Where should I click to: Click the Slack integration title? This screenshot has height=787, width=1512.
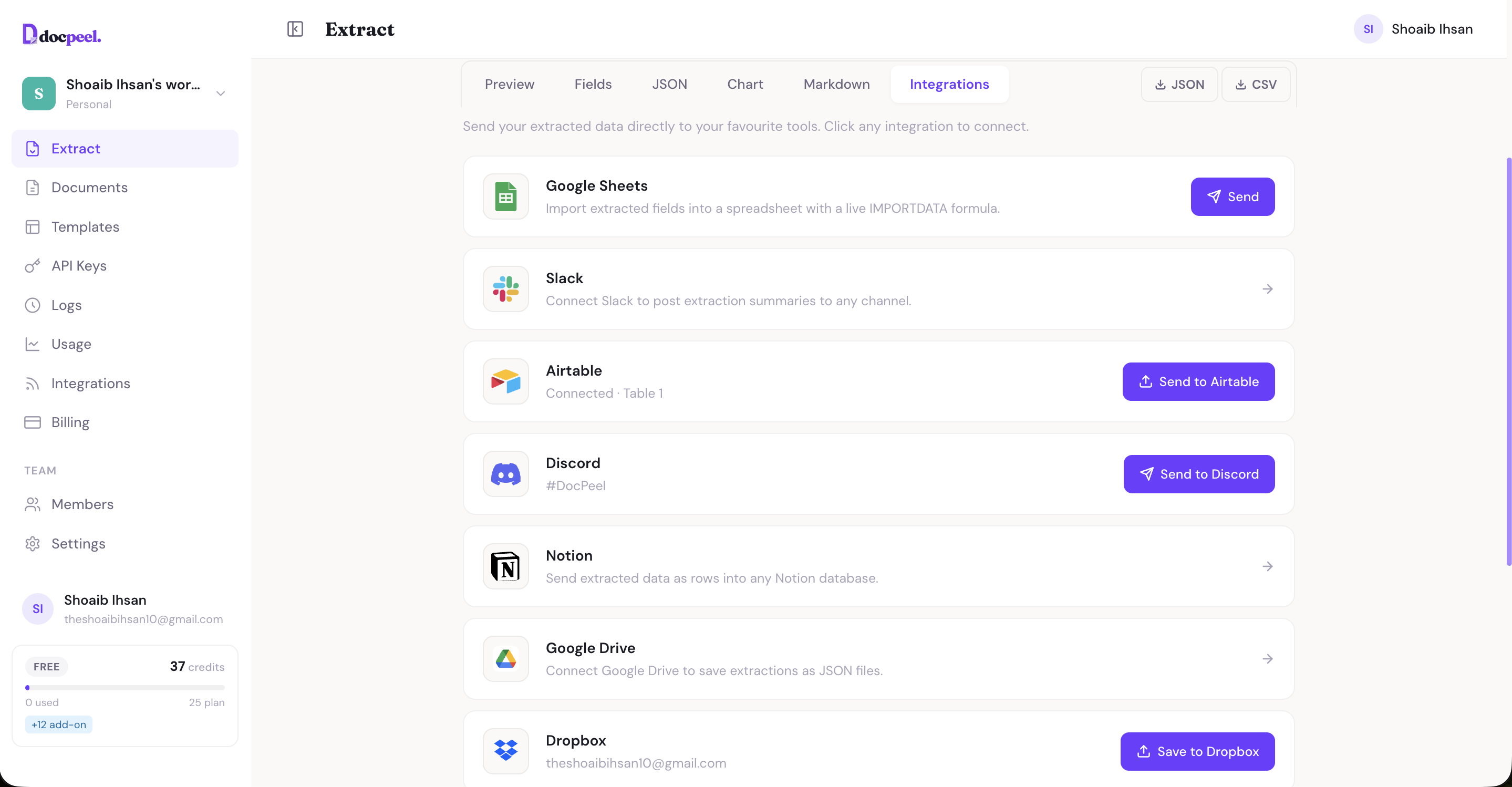tap(564, 278)
